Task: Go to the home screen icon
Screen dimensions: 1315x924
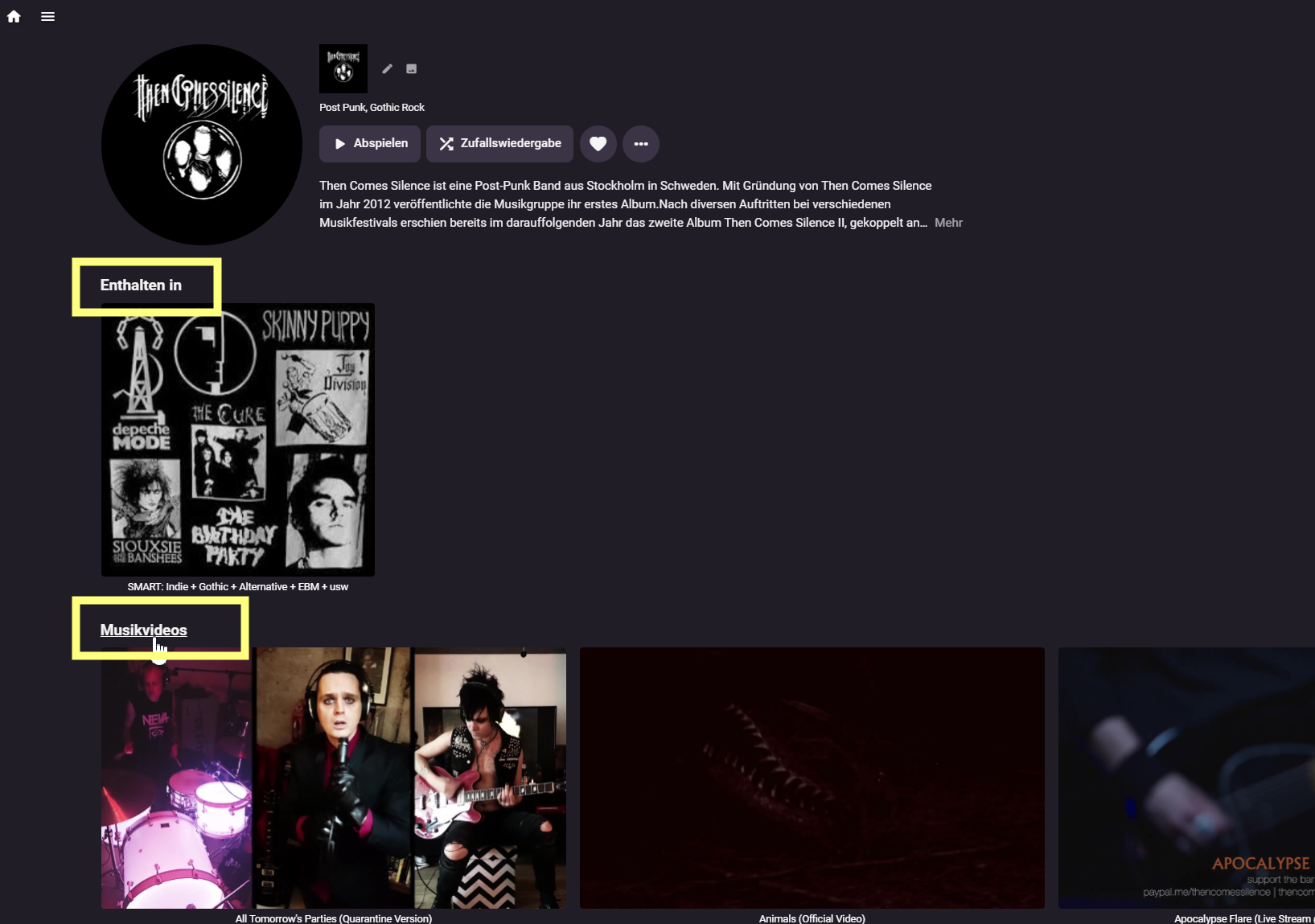Action: pyautogui.click(x=14, y=16)
